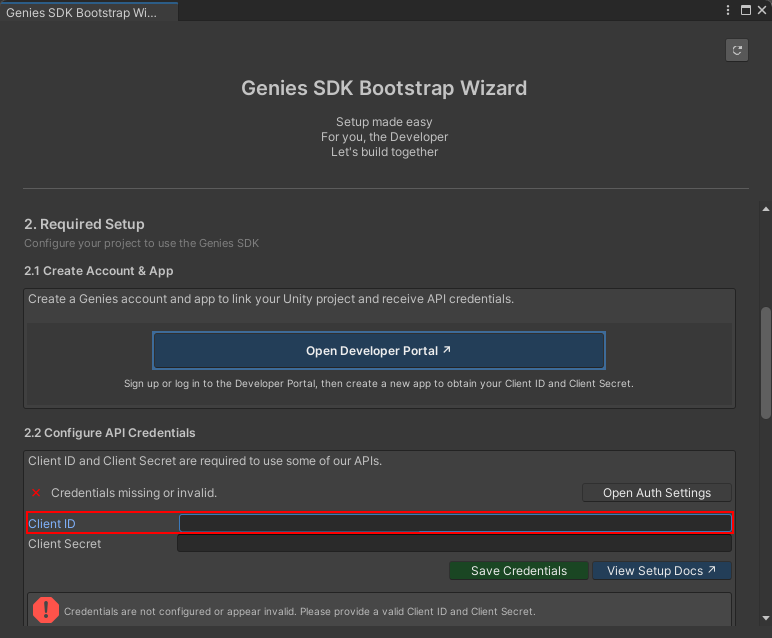Select the Genies SDK Bootstrap Wizard tab
This screenshot has width=772, height=638.
tap(89, 12)
